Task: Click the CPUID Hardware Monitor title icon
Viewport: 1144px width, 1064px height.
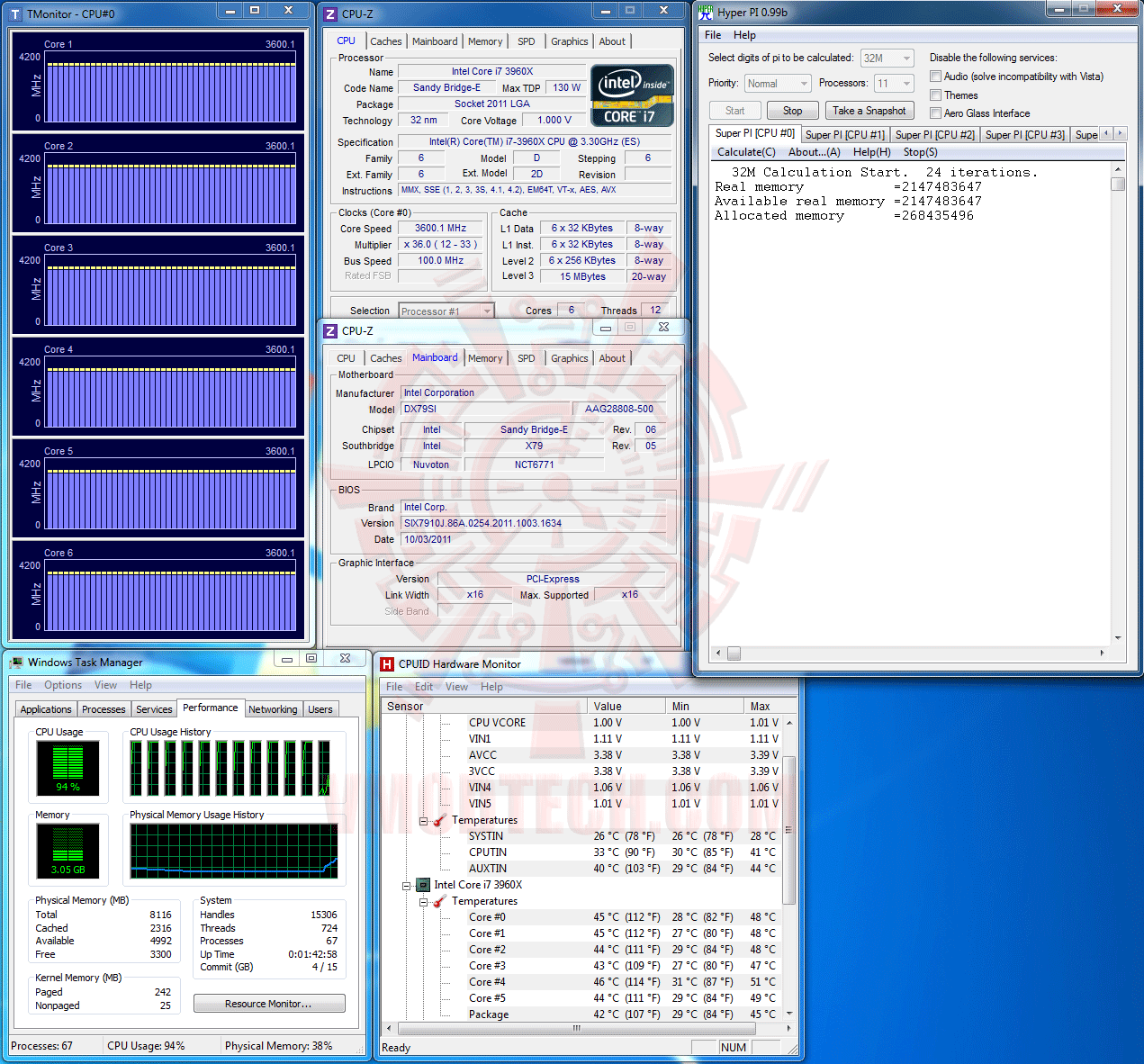Action: point(387,664)
